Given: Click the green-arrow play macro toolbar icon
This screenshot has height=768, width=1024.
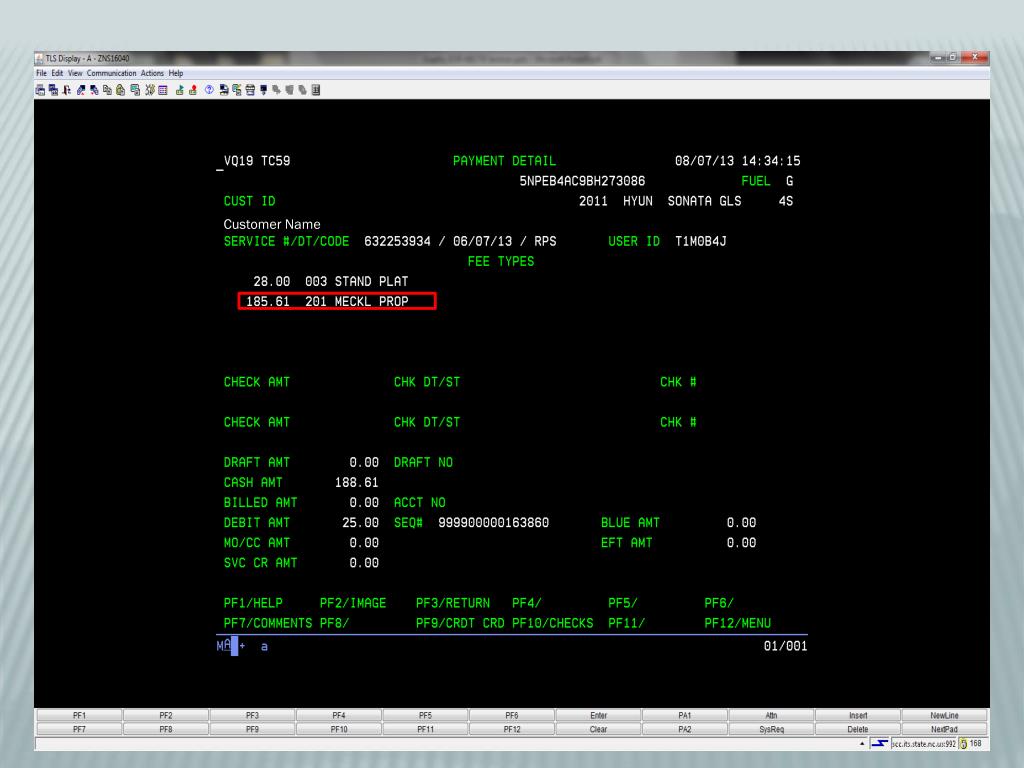Looking at the screenshot, I should pyautogui.click(x=180, y=90).
